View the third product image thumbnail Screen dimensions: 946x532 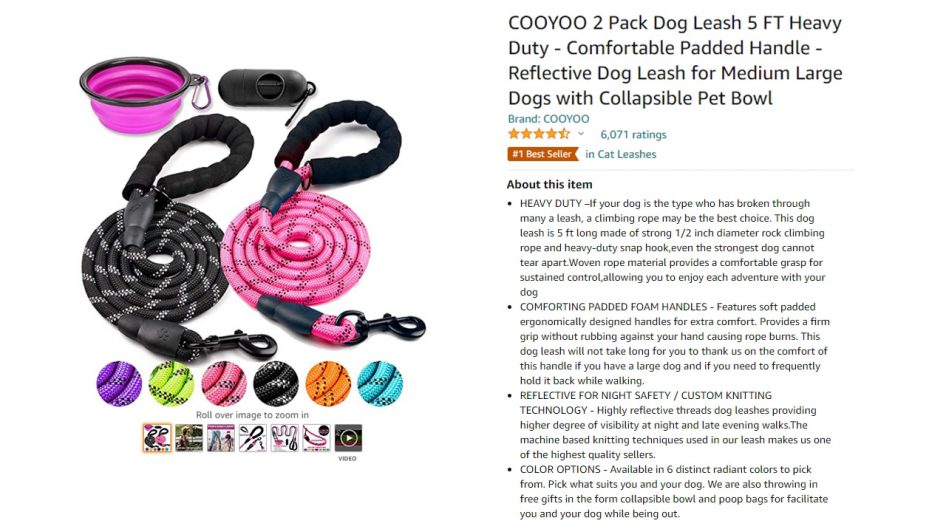tap(221, 438)
